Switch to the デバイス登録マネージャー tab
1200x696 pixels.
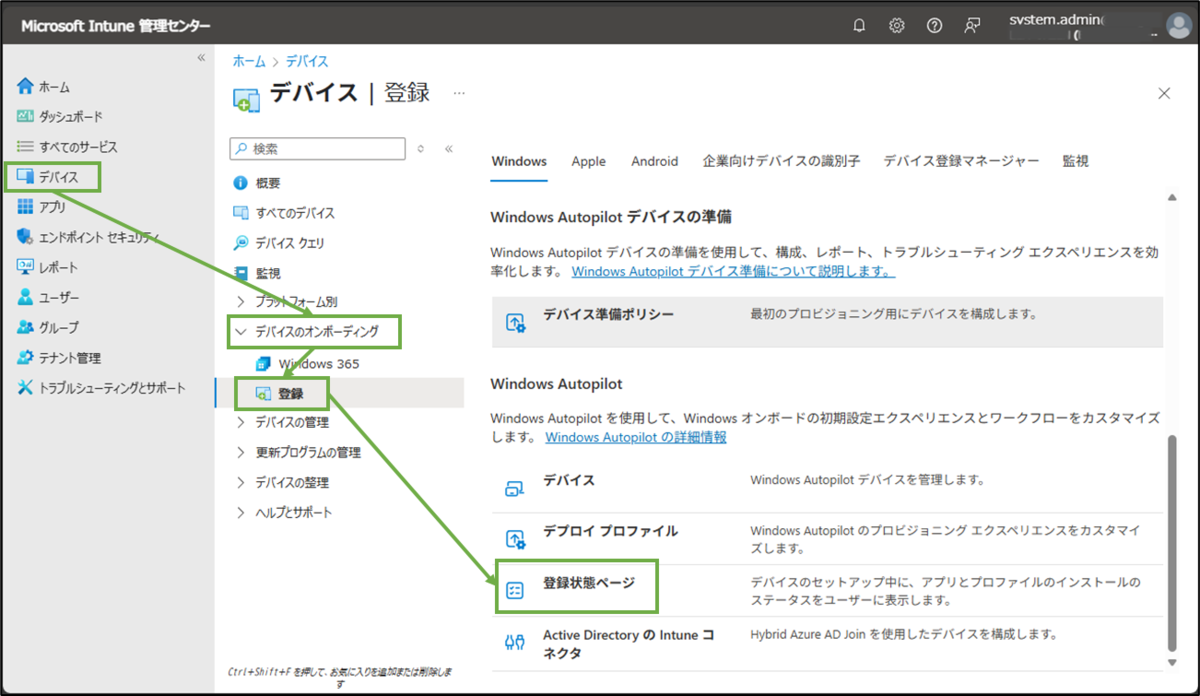(x=961, y=161)
